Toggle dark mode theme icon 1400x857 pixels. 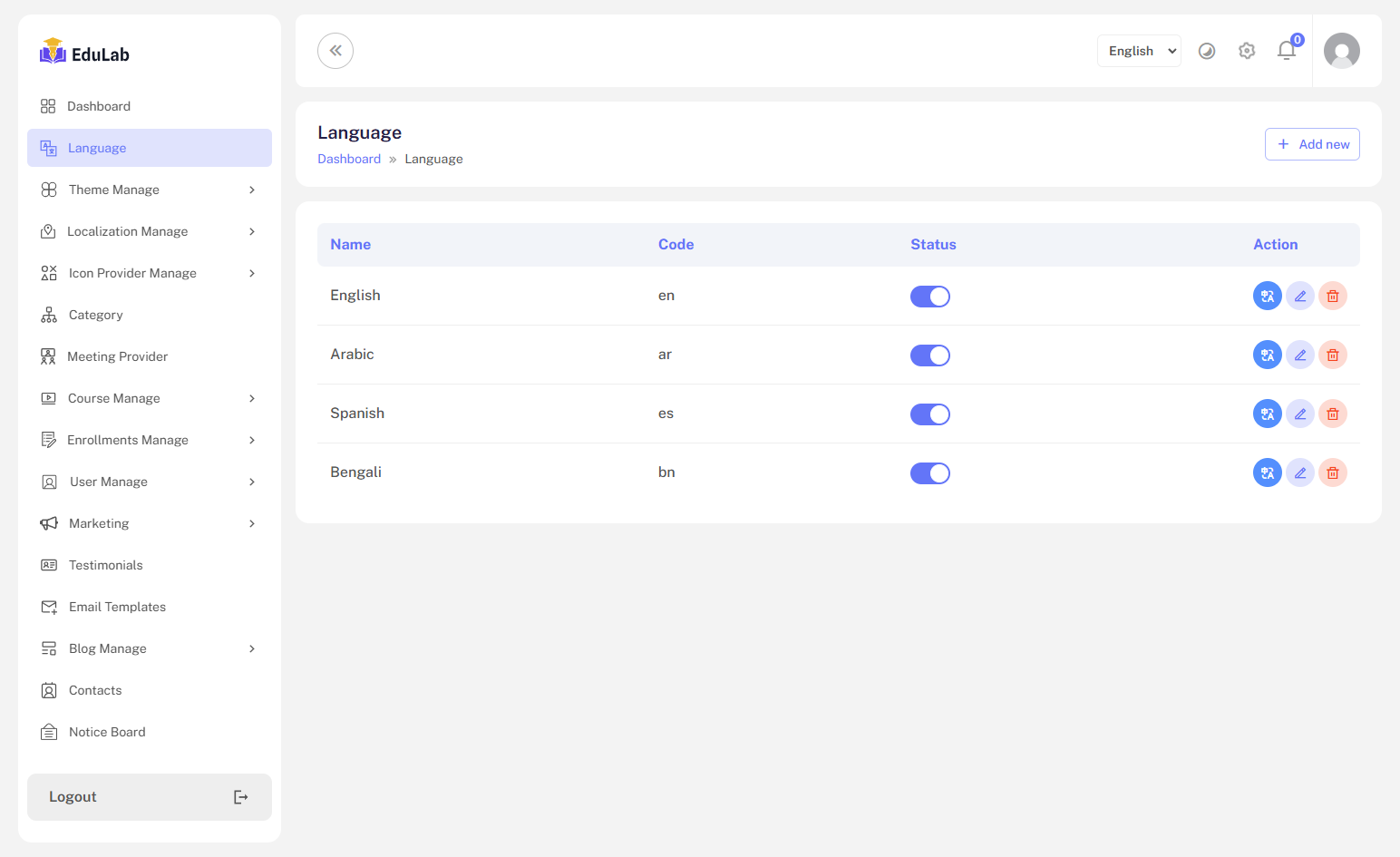click(1207, 51)
